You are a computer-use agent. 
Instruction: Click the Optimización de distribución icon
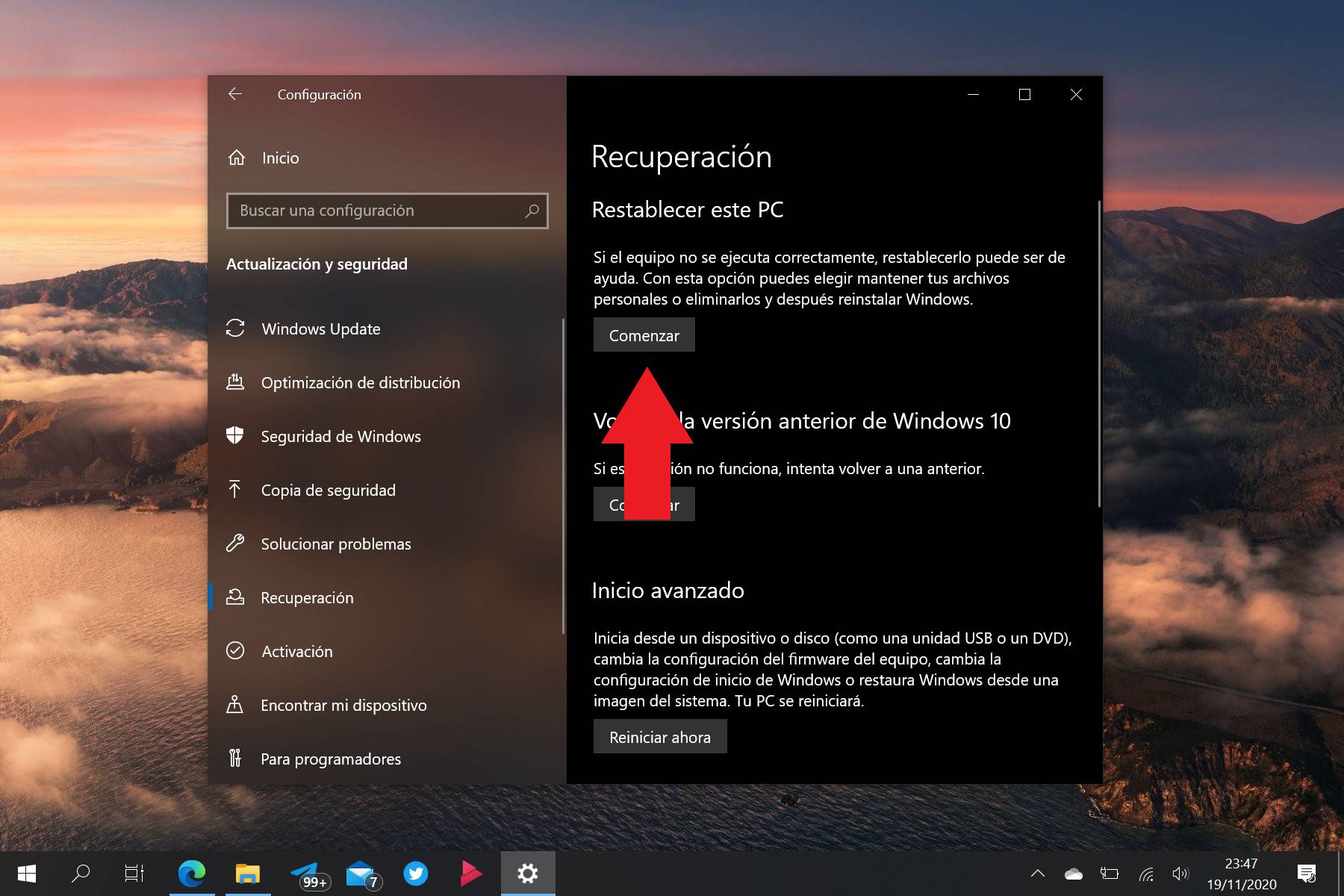pos(235,382)
